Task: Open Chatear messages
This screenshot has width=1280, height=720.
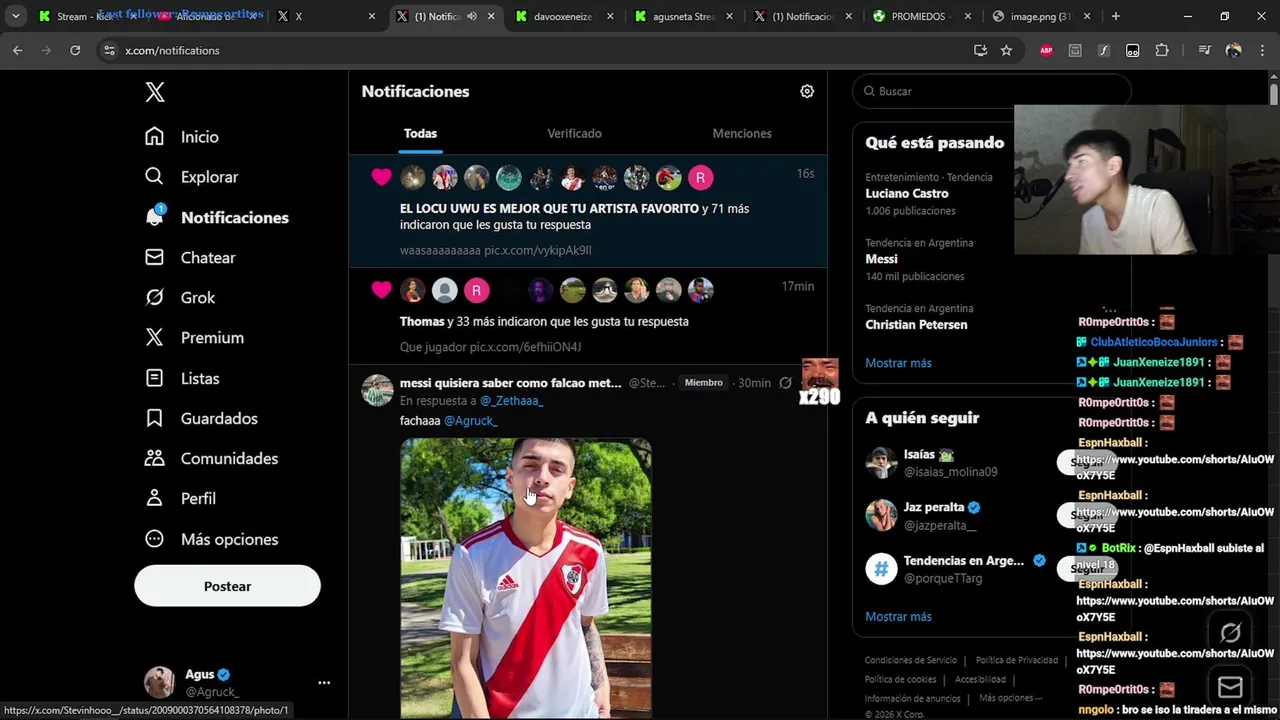Action: point(190,257)
